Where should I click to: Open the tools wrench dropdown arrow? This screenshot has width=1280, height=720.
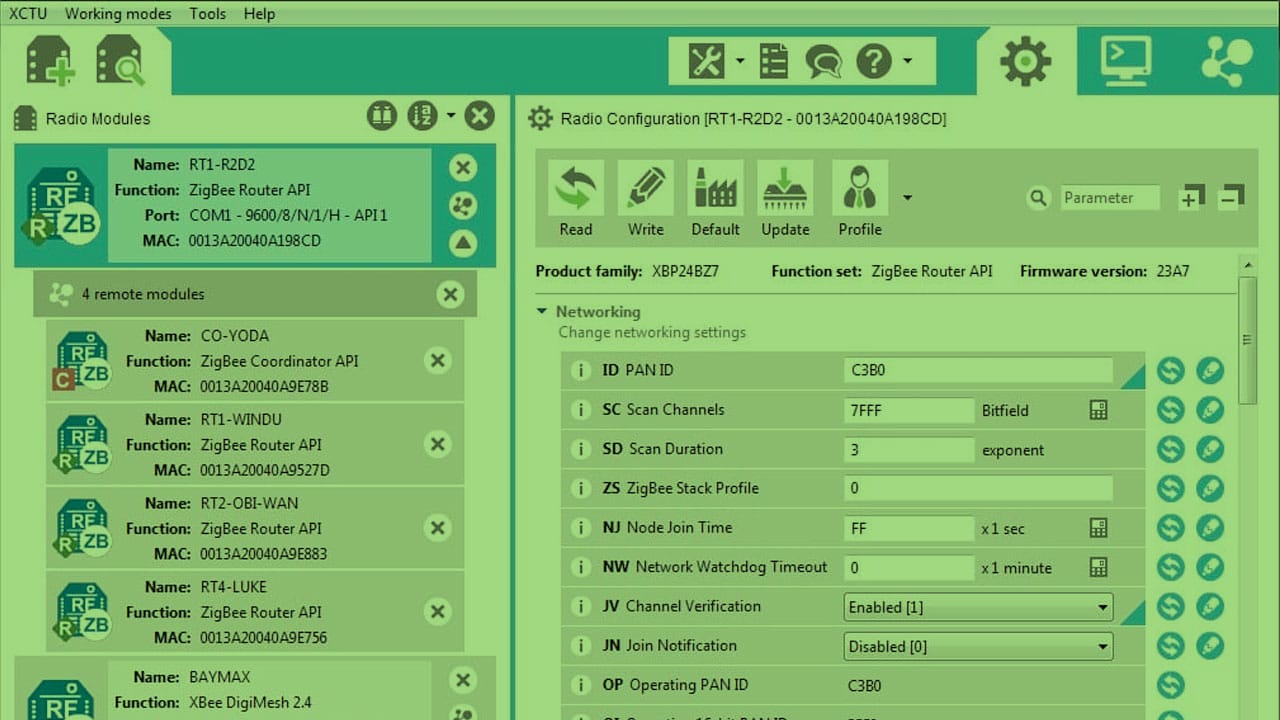click(x=740, y=62)
